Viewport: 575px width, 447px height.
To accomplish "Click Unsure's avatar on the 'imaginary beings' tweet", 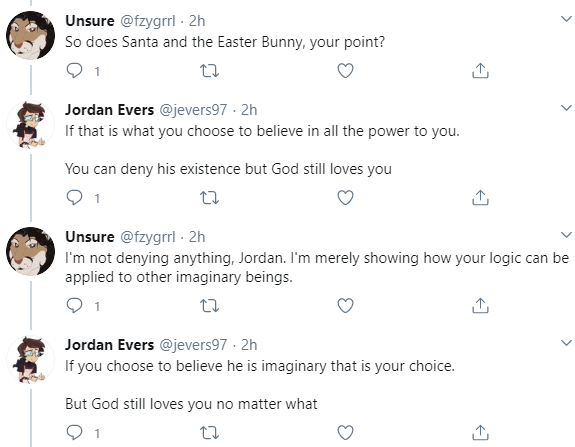I will [x=30, y=251].
